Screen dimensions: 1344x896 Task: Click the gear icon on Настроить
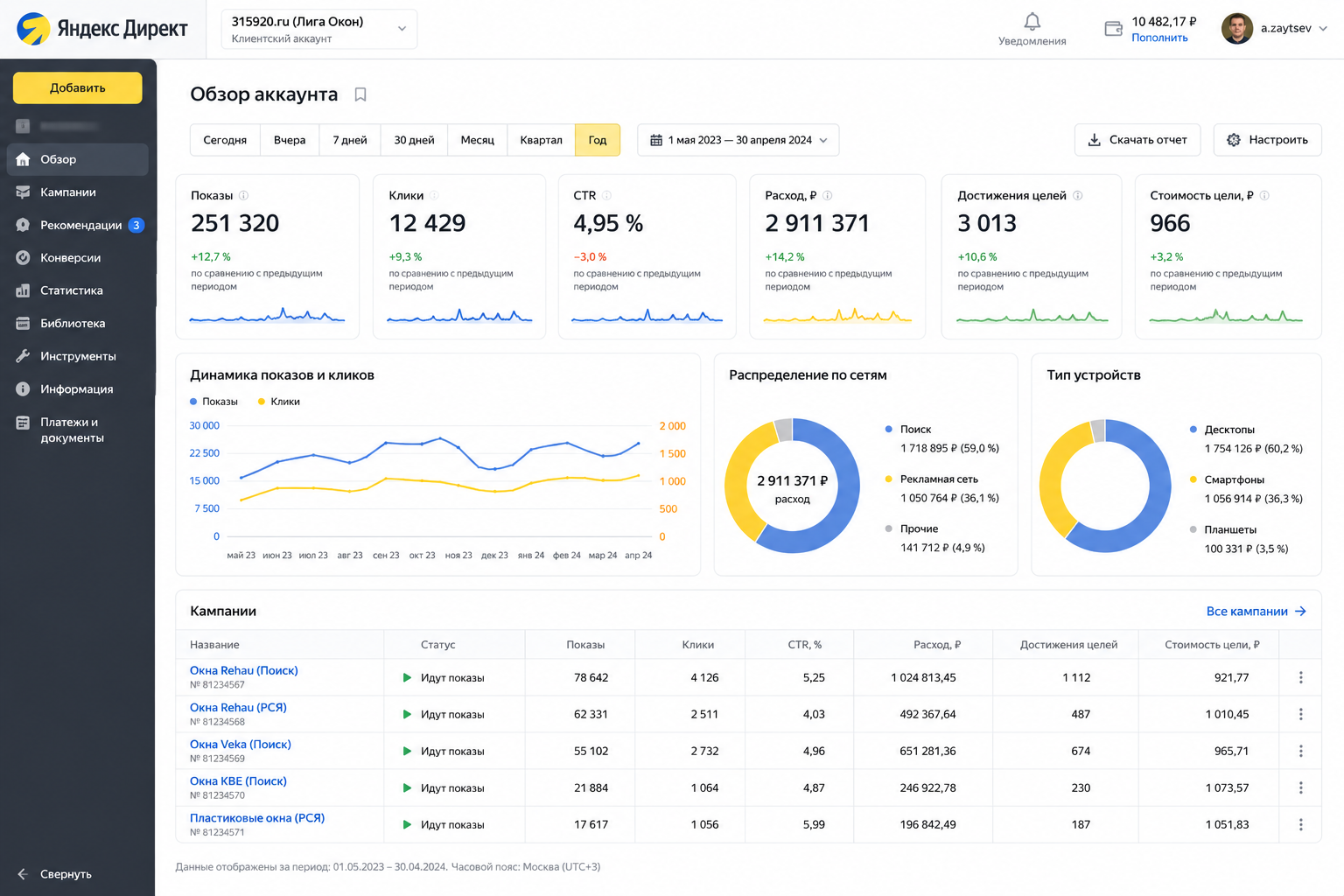1234,140
